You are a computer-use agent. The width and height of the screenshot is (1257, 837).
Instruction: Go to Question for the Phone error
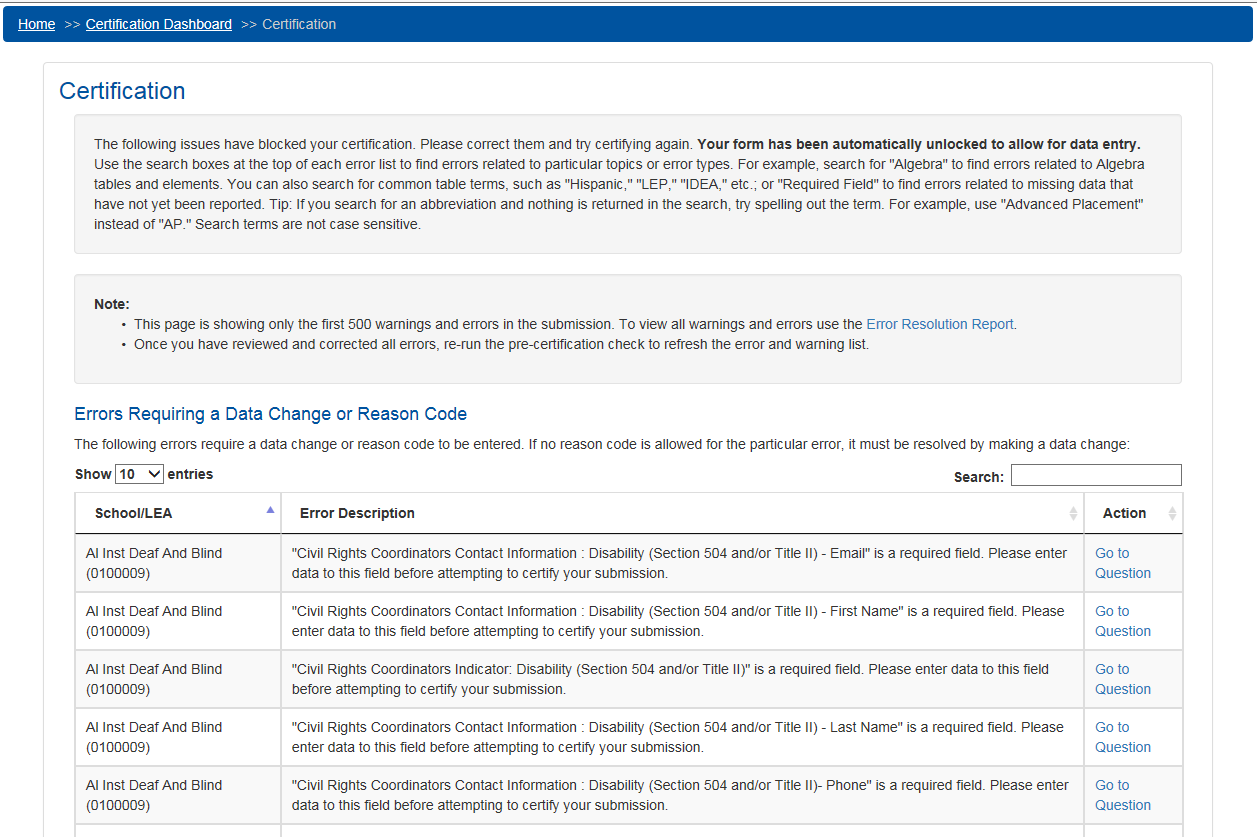[1122, 795]
